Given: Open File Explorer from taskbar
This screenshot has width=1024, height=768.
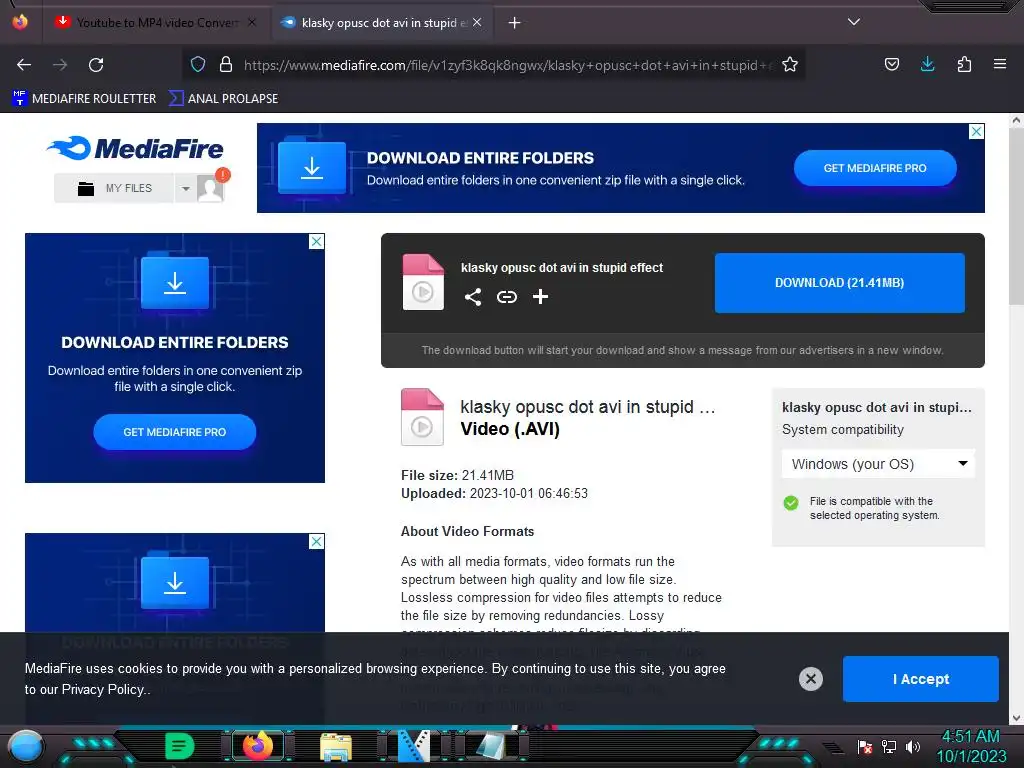Looking at the screenshot, I should click(x=336, y=746).
